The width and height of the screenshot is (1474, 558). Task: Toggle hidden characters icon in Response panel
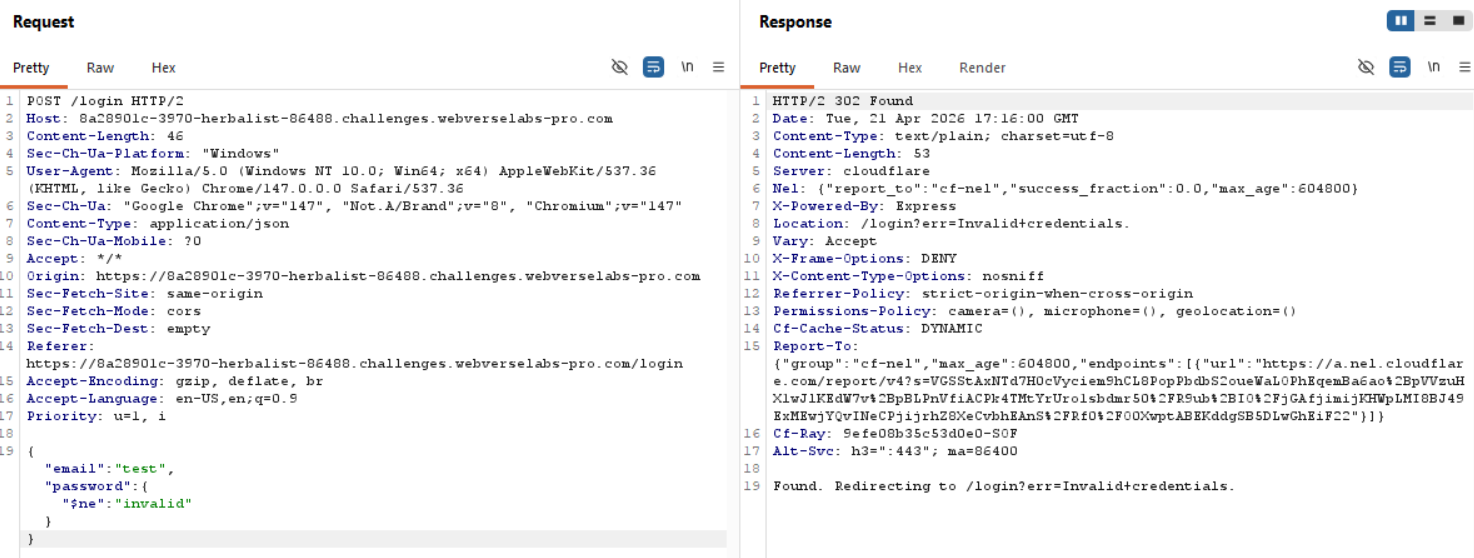[x=1366, y=67]
